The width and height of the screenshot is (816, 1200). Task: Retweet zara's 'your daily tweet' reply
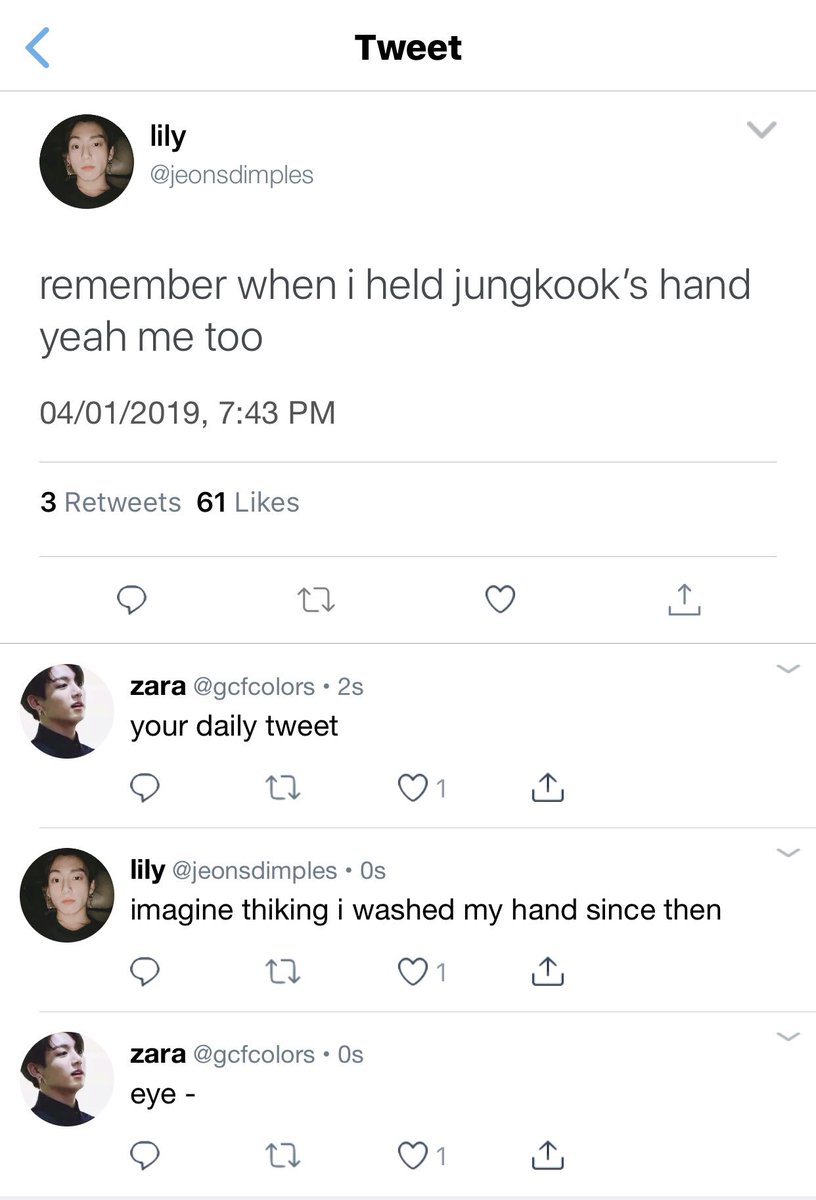[286, 789]
